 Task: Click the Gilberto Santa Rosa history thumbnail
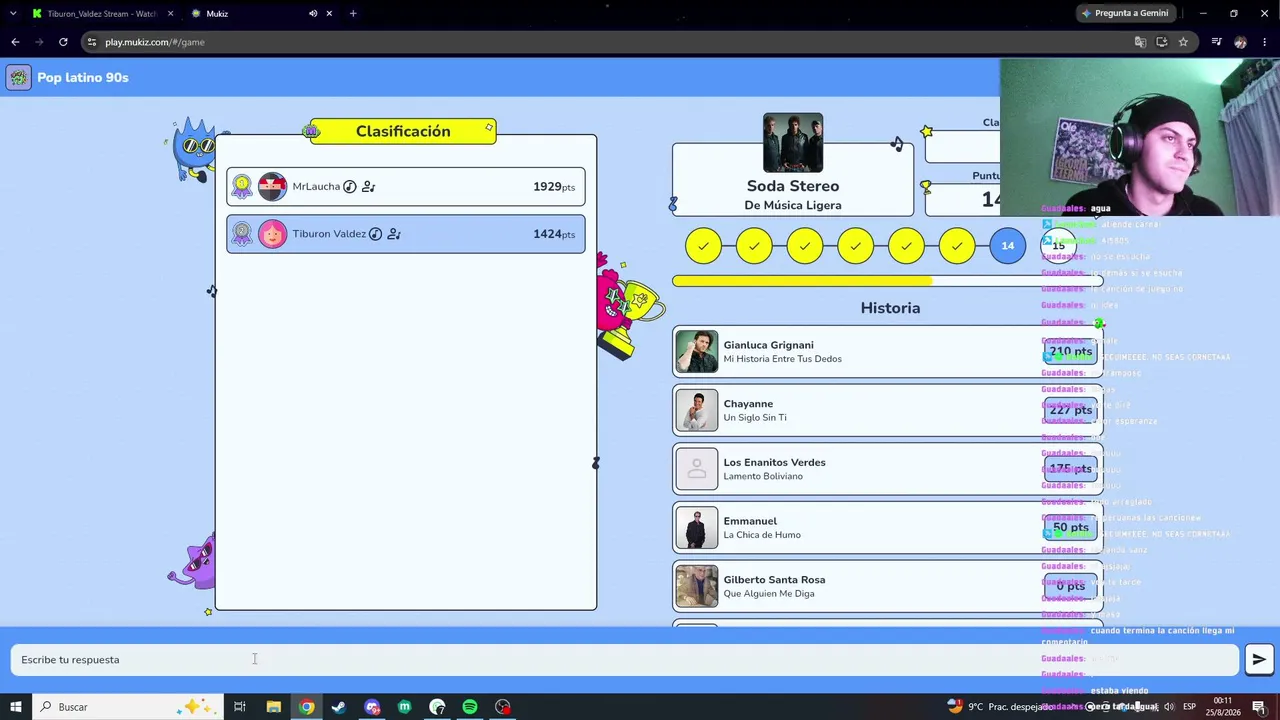[697, 586]
